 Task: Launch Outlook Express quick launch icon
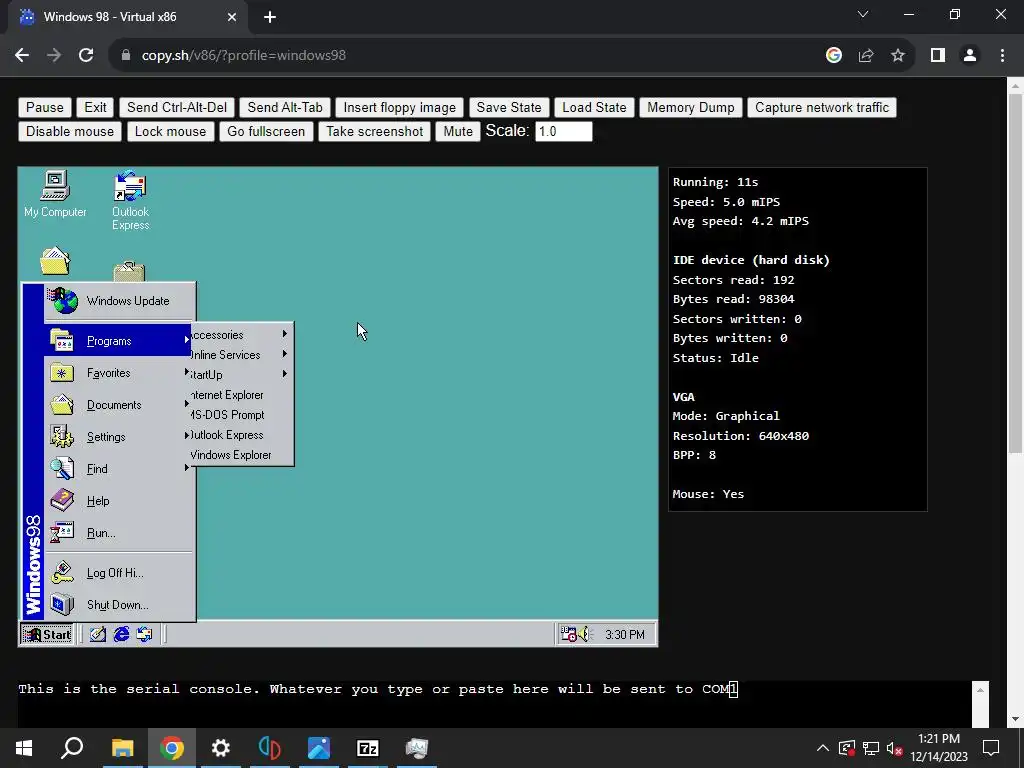[x=144, y=634]
